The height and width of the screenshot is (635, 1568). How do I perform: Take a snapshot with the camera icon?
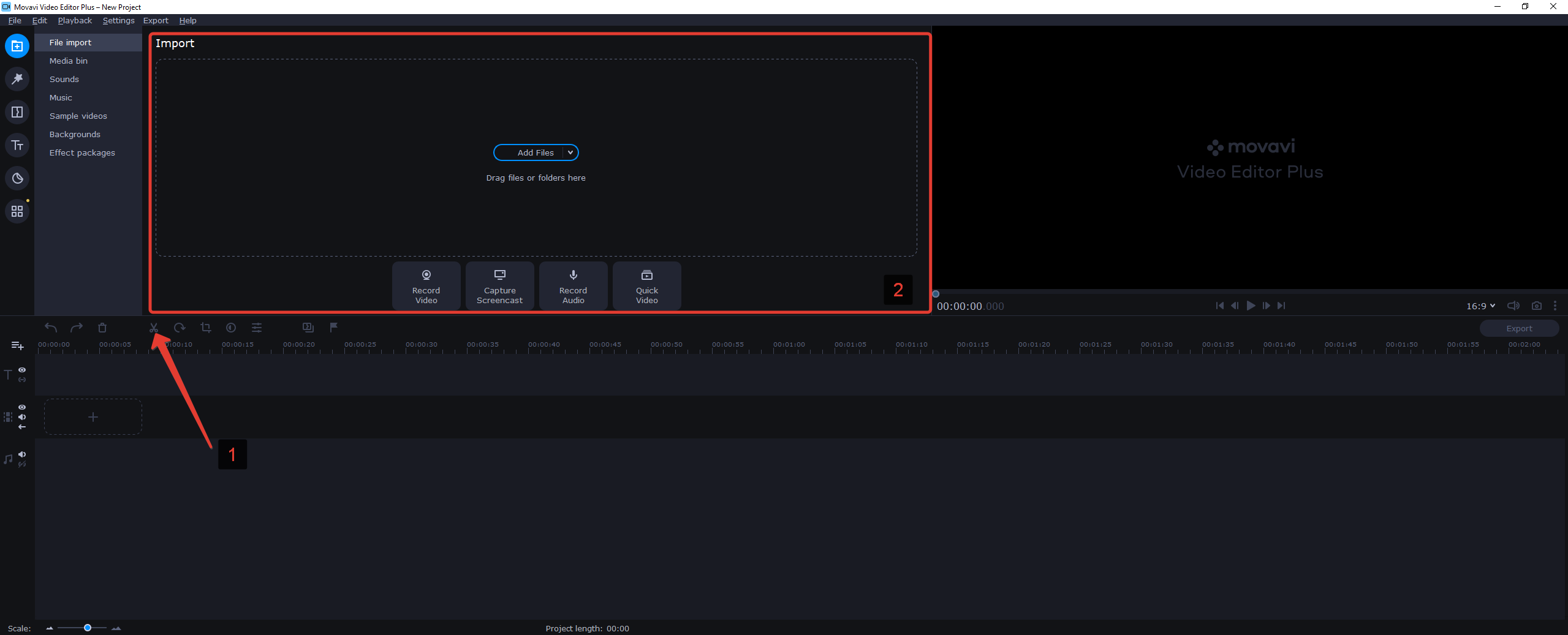pos(1537,306)
